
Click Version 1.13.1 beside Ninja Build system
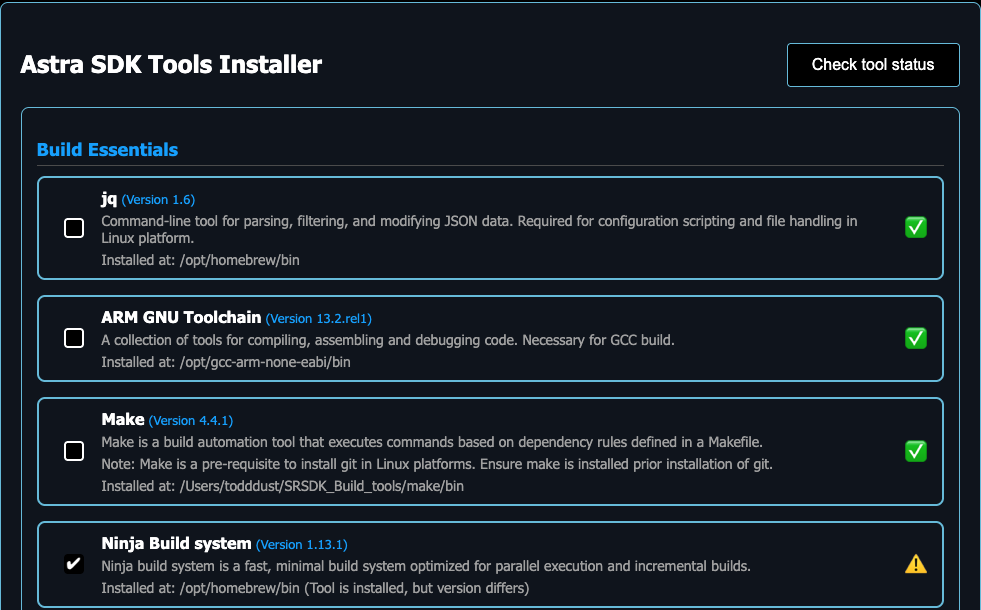point(302,544)
